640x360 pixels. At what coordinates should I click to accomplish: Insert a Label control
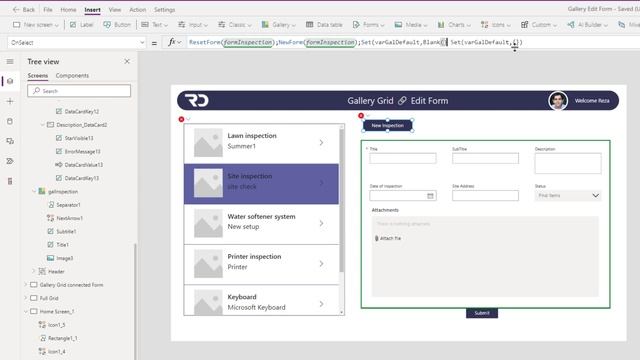(x=82, y=25)
